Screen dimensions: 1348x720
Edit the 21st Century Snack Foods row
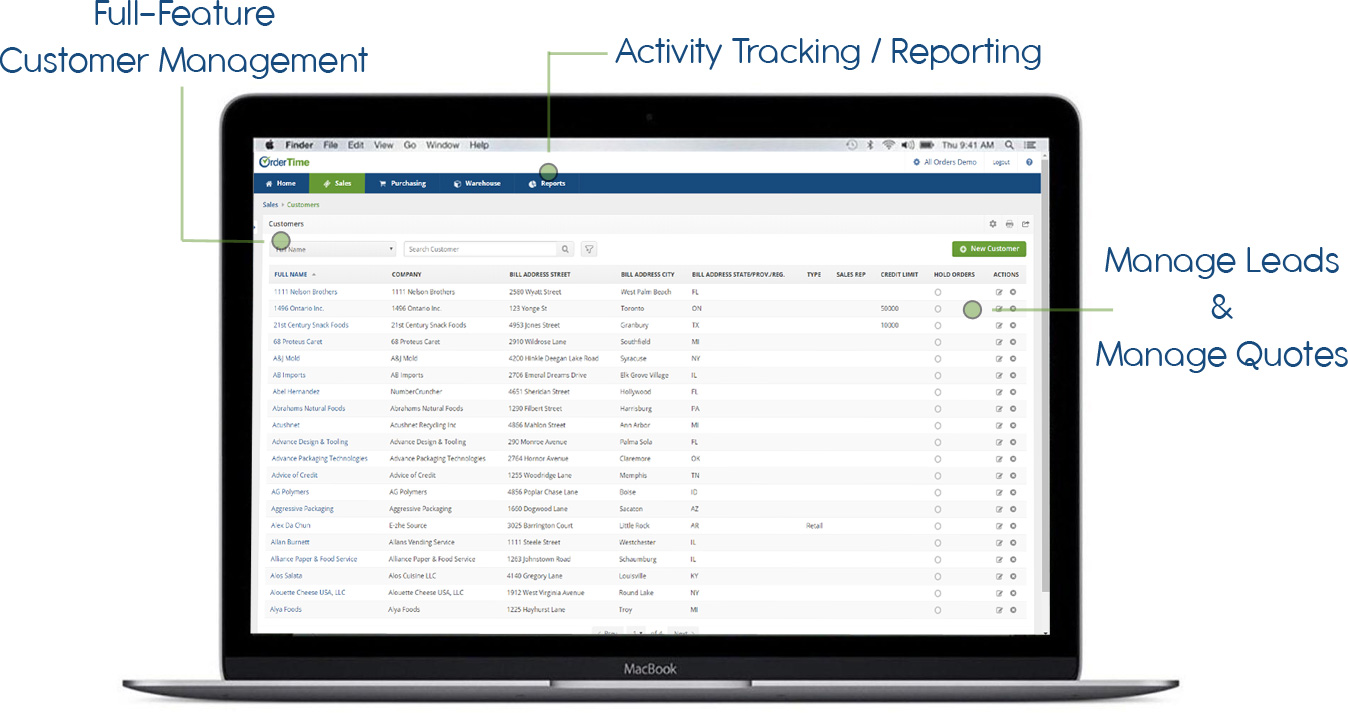point(999,325)
